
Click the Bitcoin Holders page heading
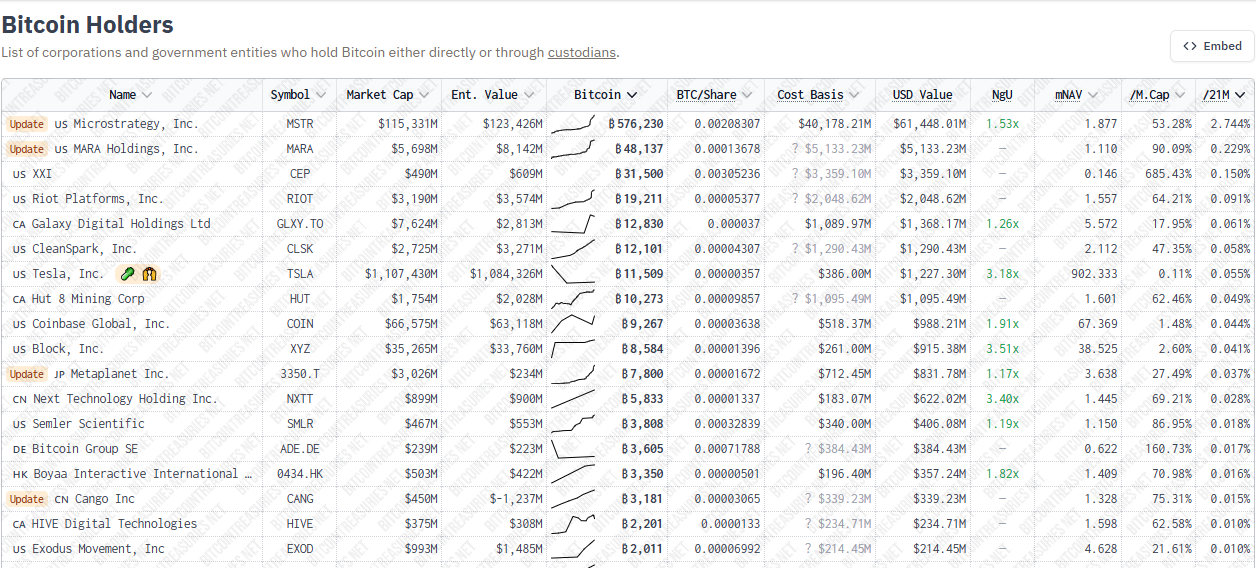88,25
